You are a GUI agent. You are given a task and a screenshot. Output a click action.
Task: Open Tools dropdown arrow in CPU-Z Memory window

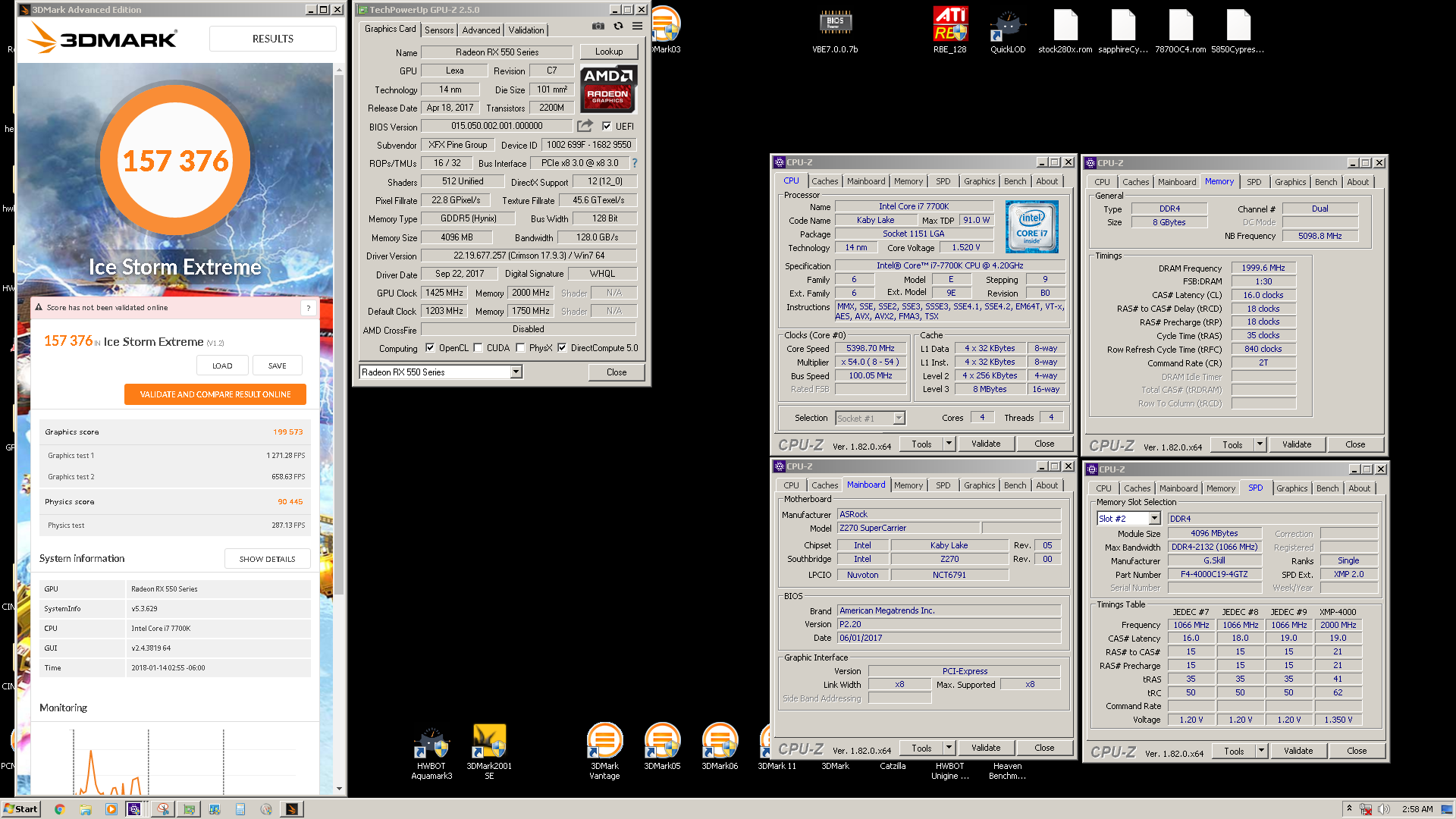point(1260,444)
